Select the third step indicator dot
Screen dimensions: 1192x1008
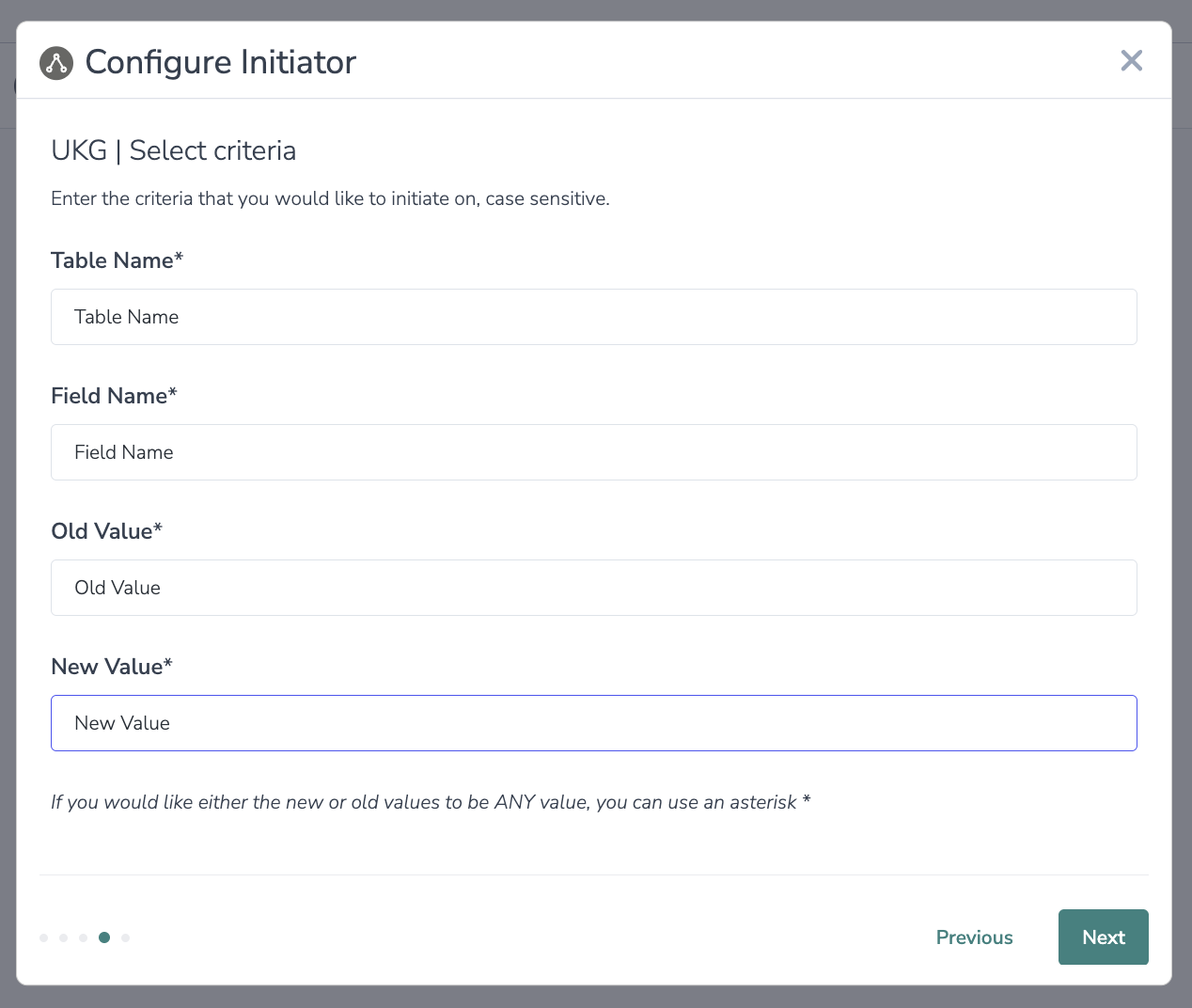(84, 937)
